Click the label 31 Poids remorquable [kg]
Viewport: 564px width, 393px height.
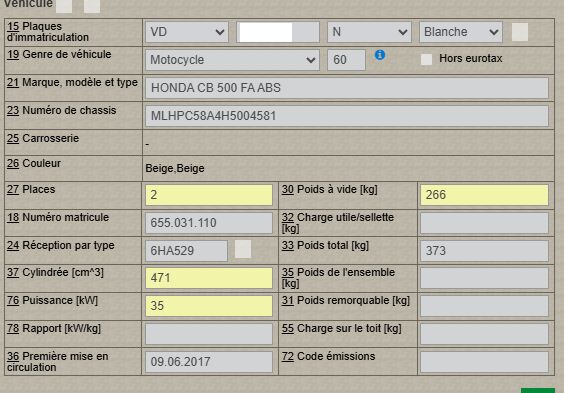tap(346, 301)
